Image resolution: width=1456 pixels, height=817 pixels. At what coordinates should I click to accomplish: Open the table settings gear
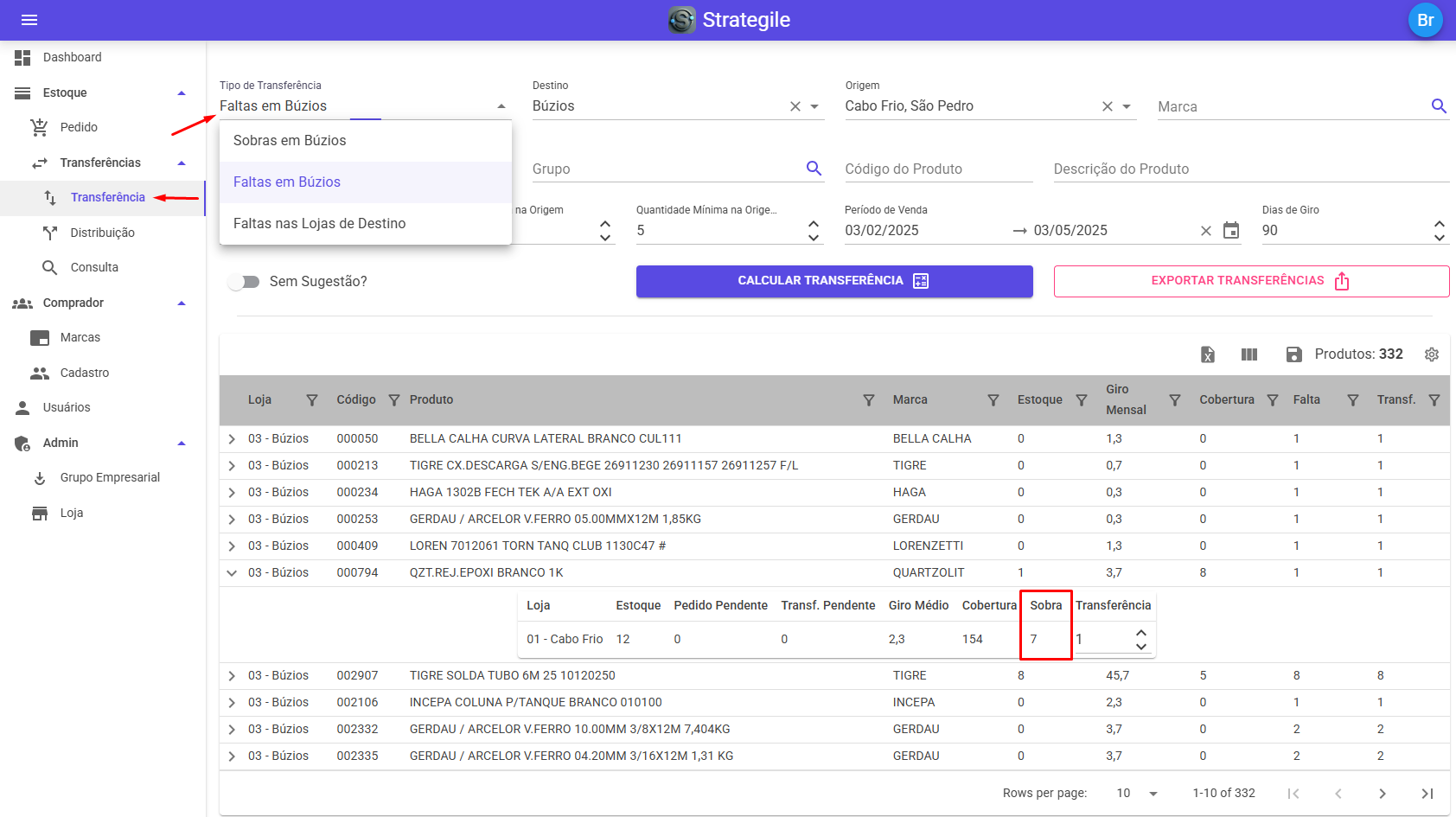1432,354
